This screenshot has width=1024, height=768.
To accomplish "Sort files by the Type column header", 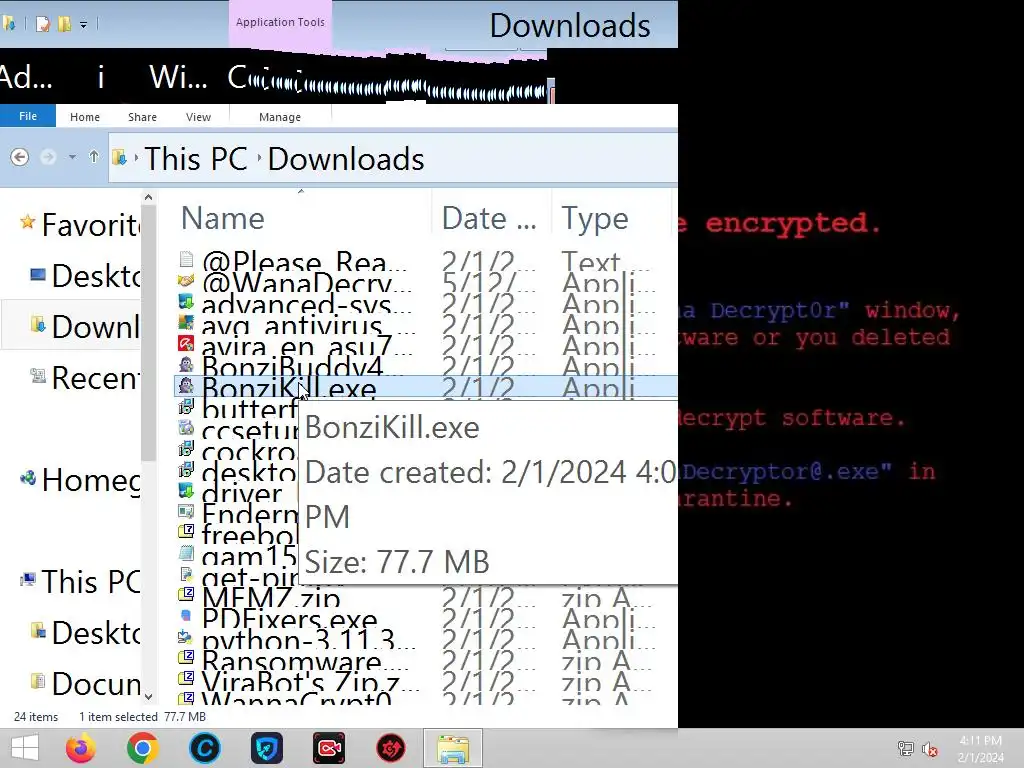I will 595,219.
